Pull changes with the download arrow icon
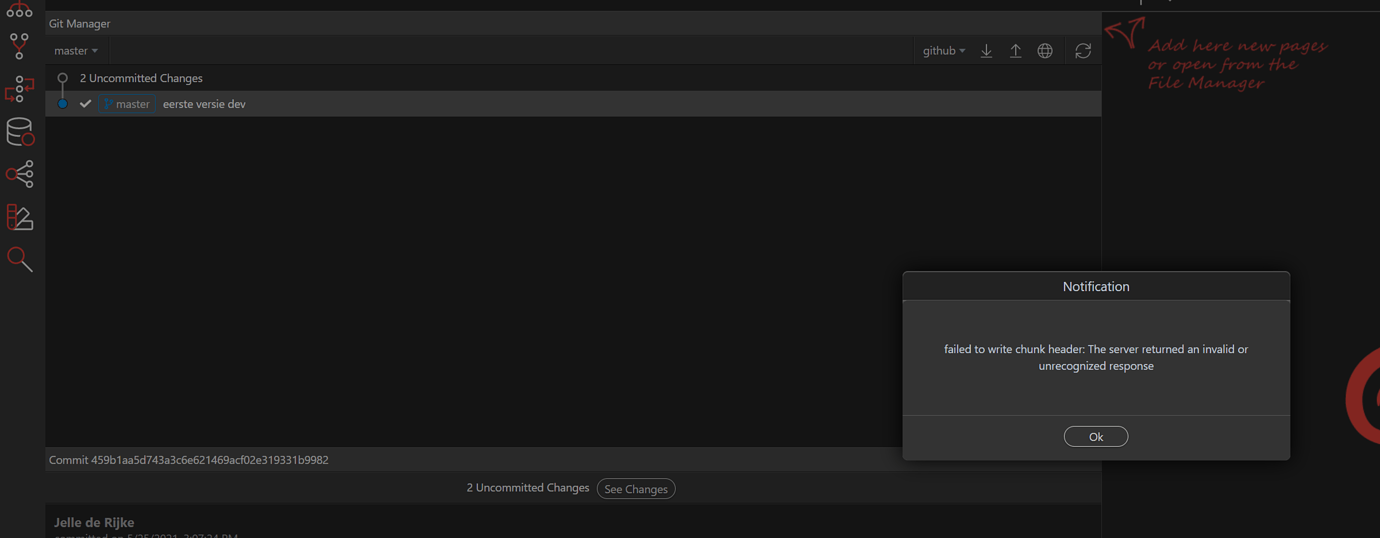This screenshot has height=538, width=1380. point(986,51)
